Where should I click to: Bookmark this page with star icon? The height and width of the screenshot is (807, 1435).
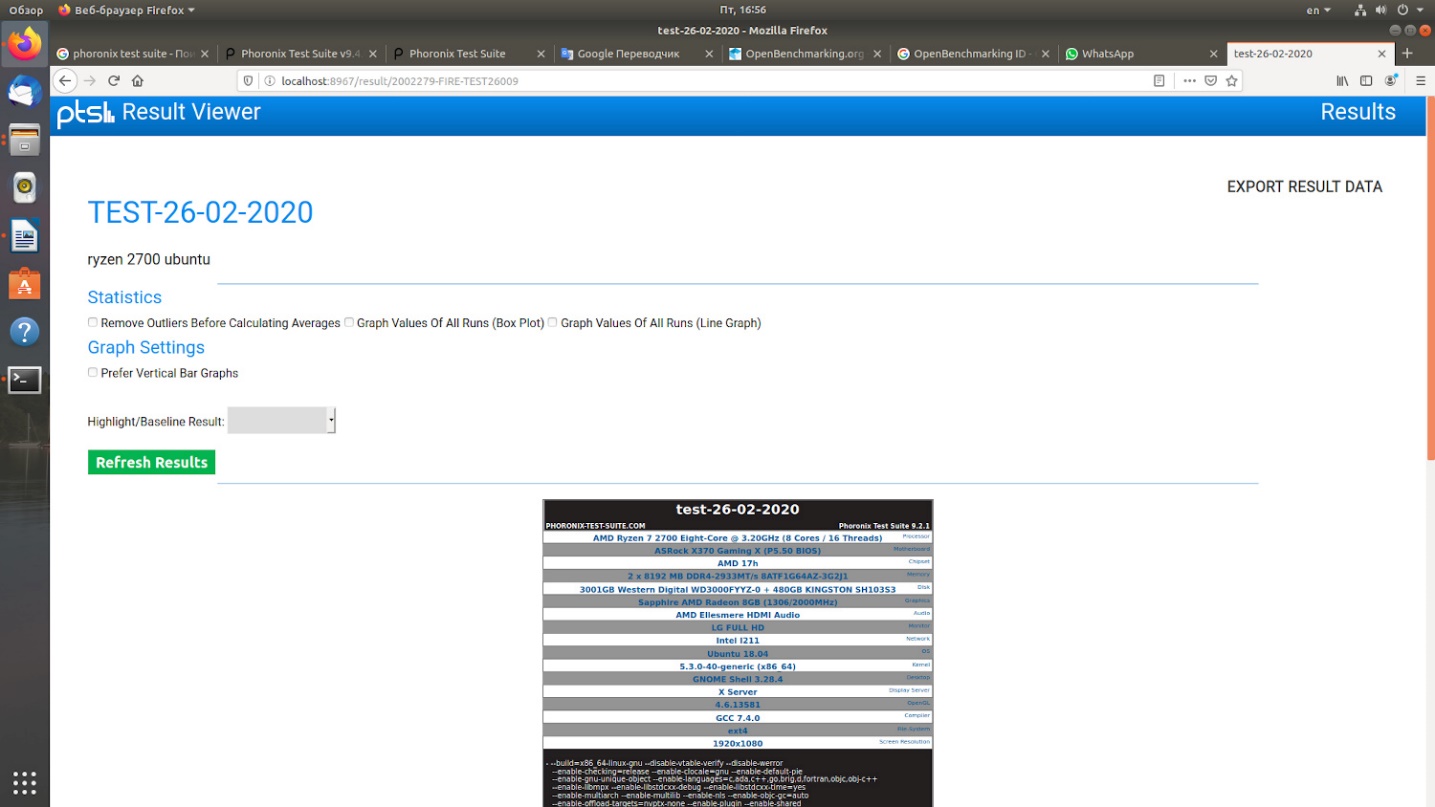pyautogui.click(x=1232, y=81)
